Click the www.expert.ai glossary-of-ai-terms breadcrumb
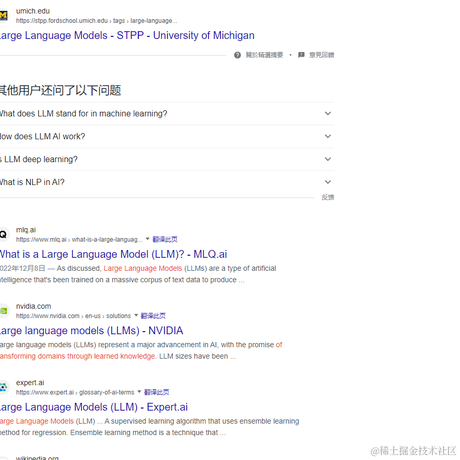The width and height of the screenshot is (460, 460). tap(75, 392)
